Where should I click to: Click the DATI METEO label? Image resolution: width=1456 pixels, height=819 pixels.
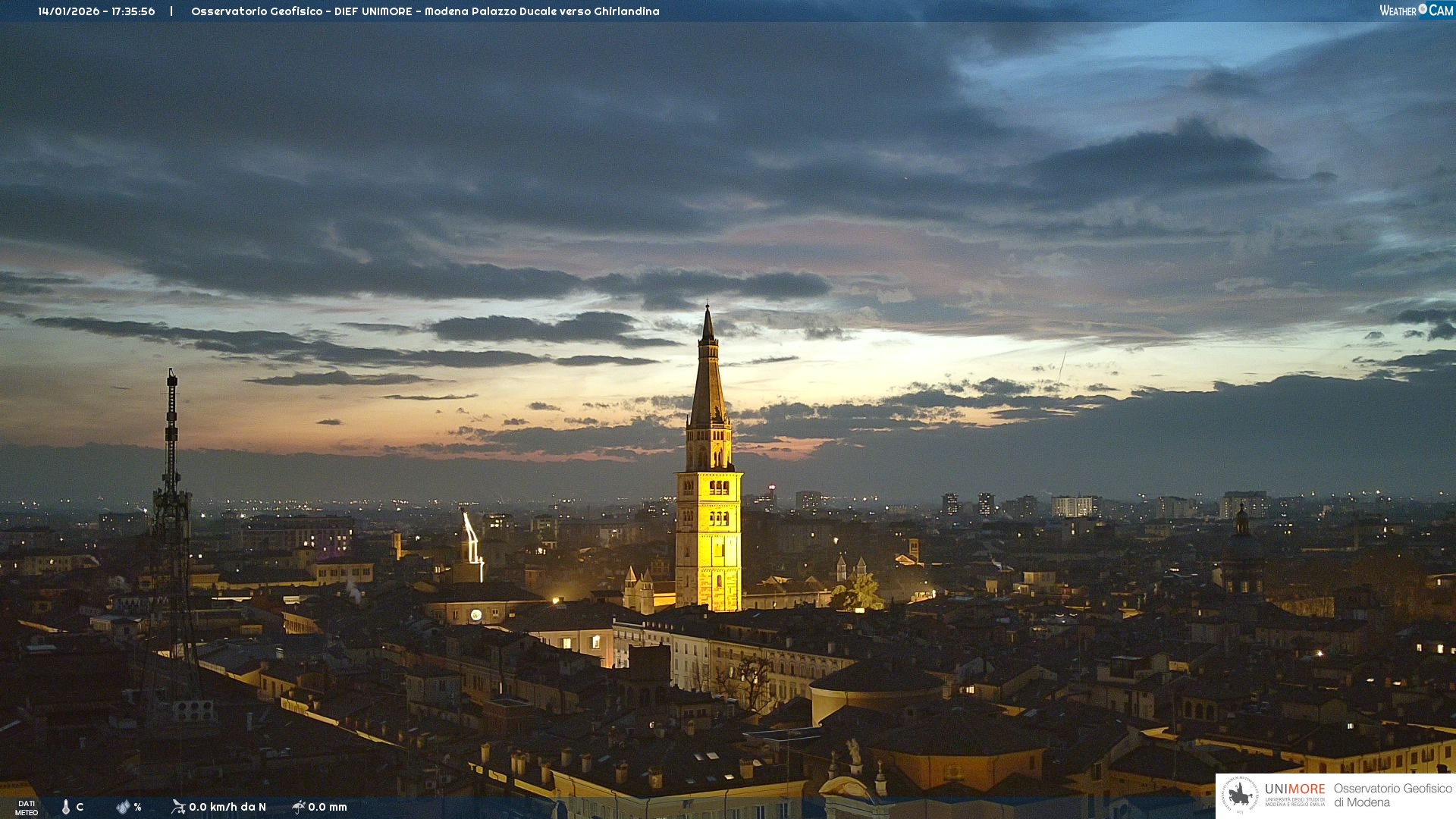tap(27, 808)
